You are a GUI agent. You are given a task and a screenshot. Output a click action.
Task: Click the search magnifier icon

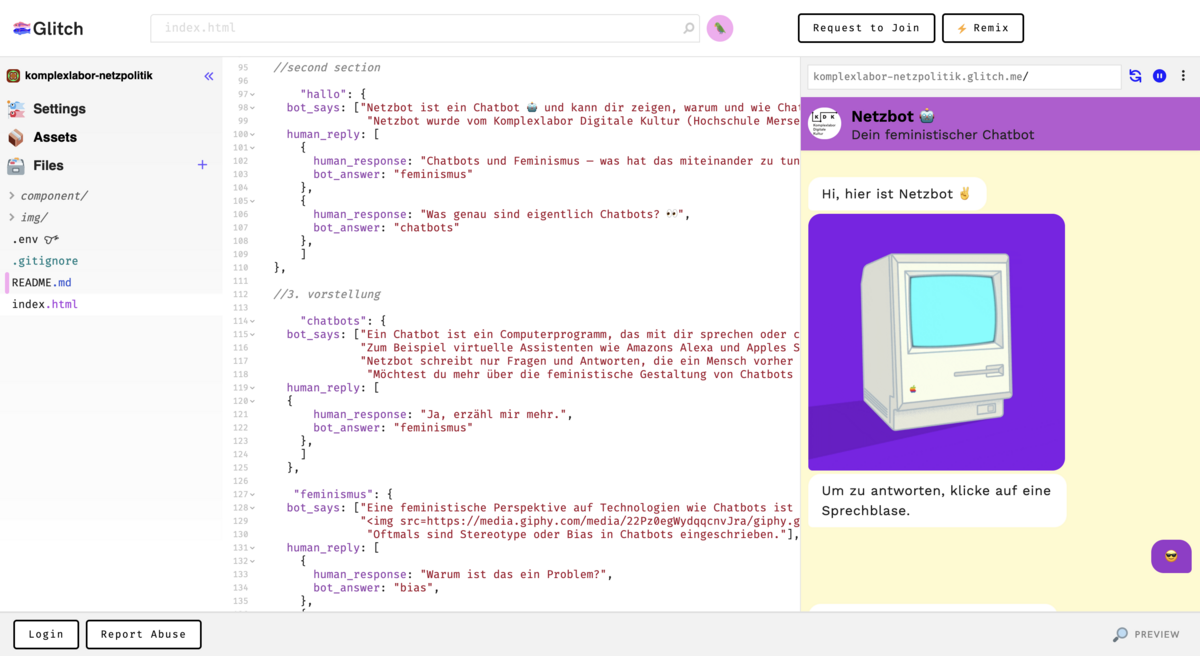coord(688,28)
